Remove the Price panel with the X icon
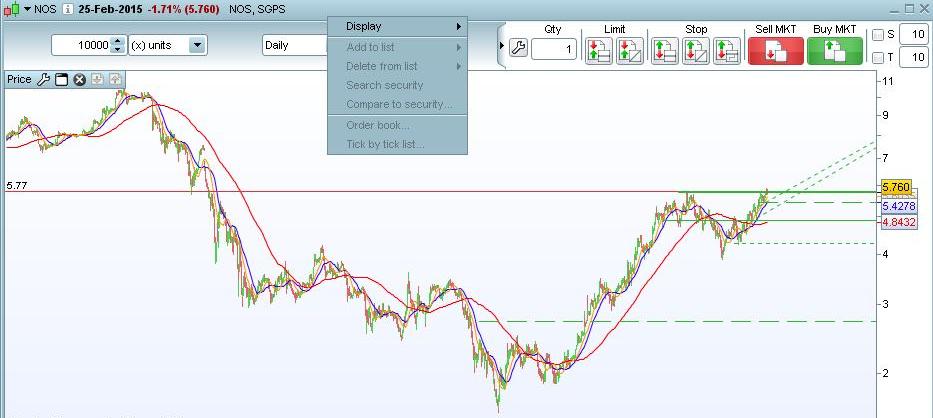 (79, 79)
